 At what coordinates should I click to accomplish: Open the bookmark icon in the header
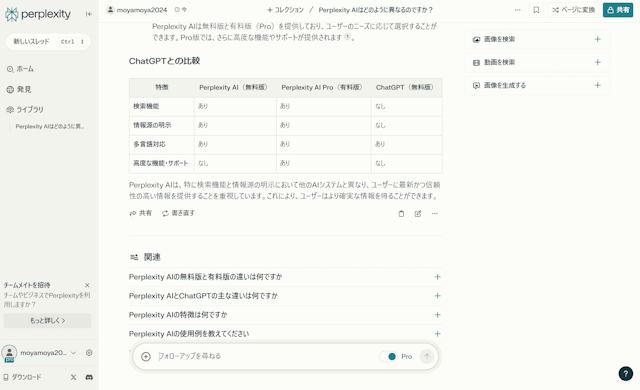pos(536,10)
